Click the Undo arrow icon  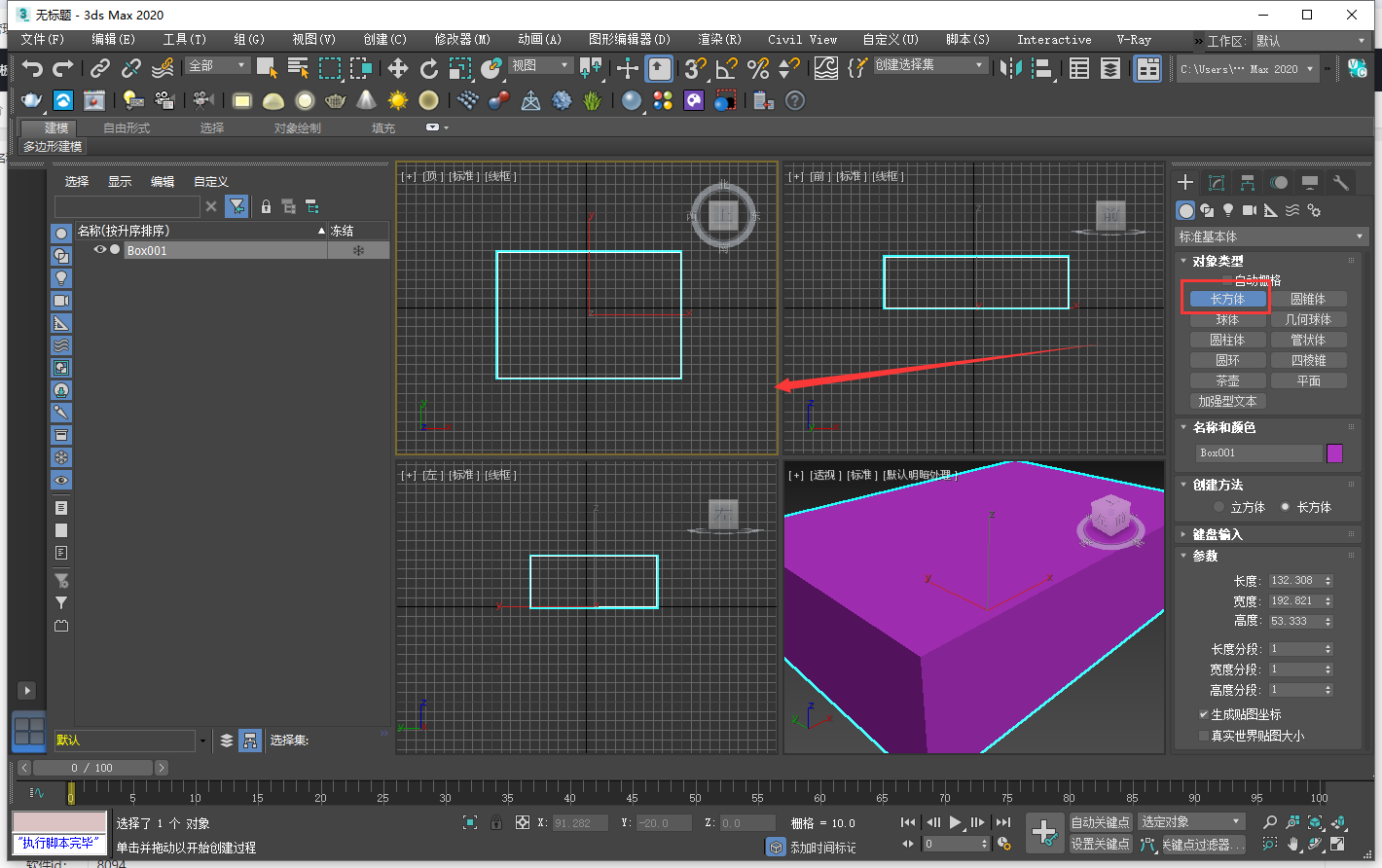(33, 68)
